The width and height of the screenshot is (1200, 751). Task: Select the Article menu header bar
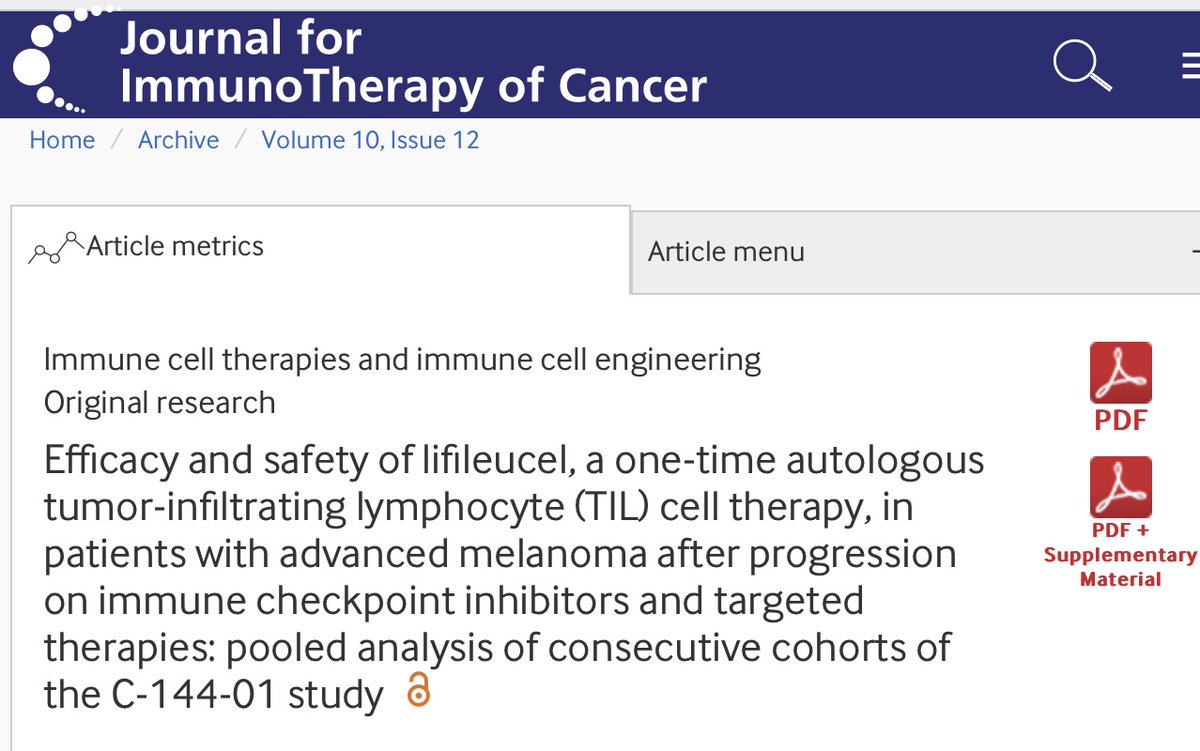(x=900, y=251)
